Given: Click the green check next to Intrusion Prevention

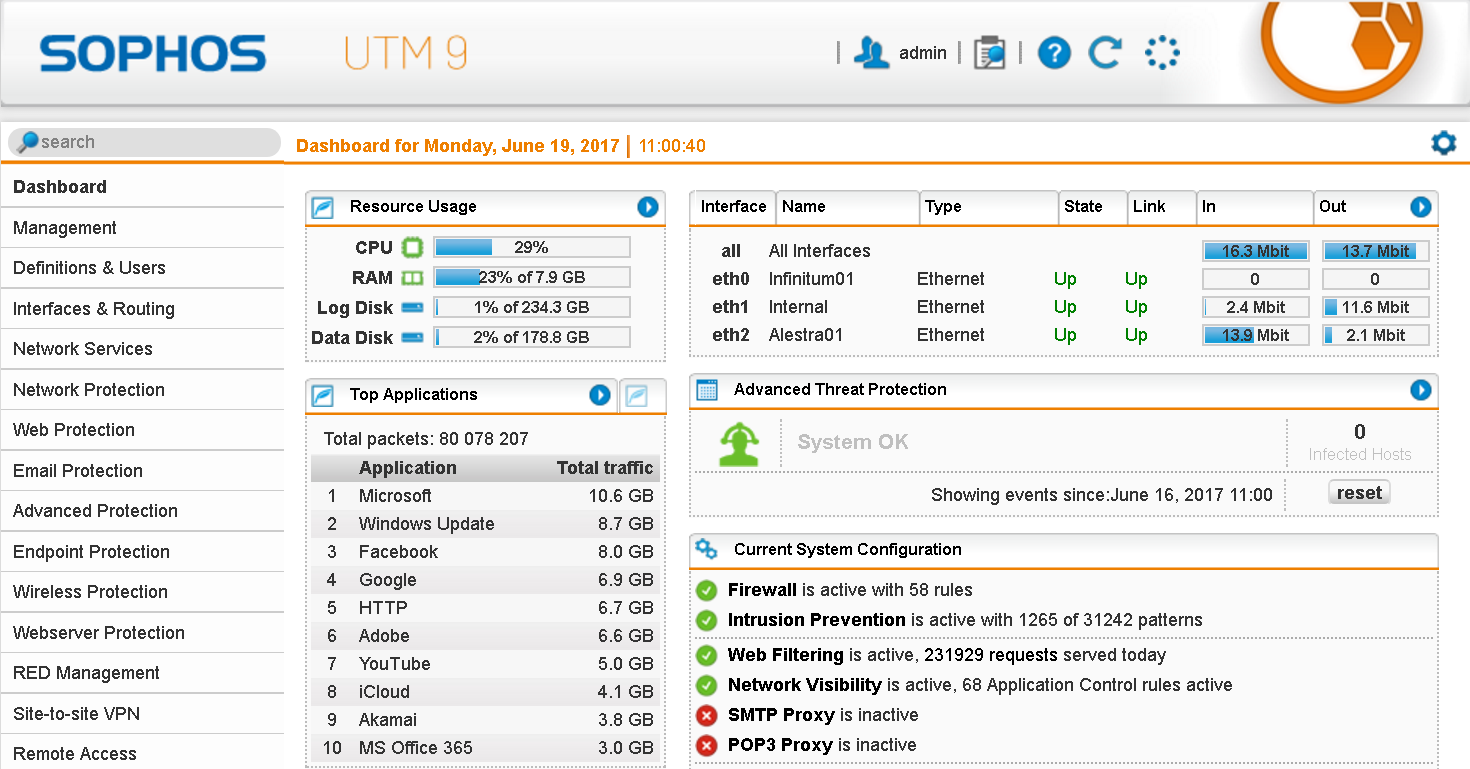Looking at the screenshot, I should (x=707, y=621).
